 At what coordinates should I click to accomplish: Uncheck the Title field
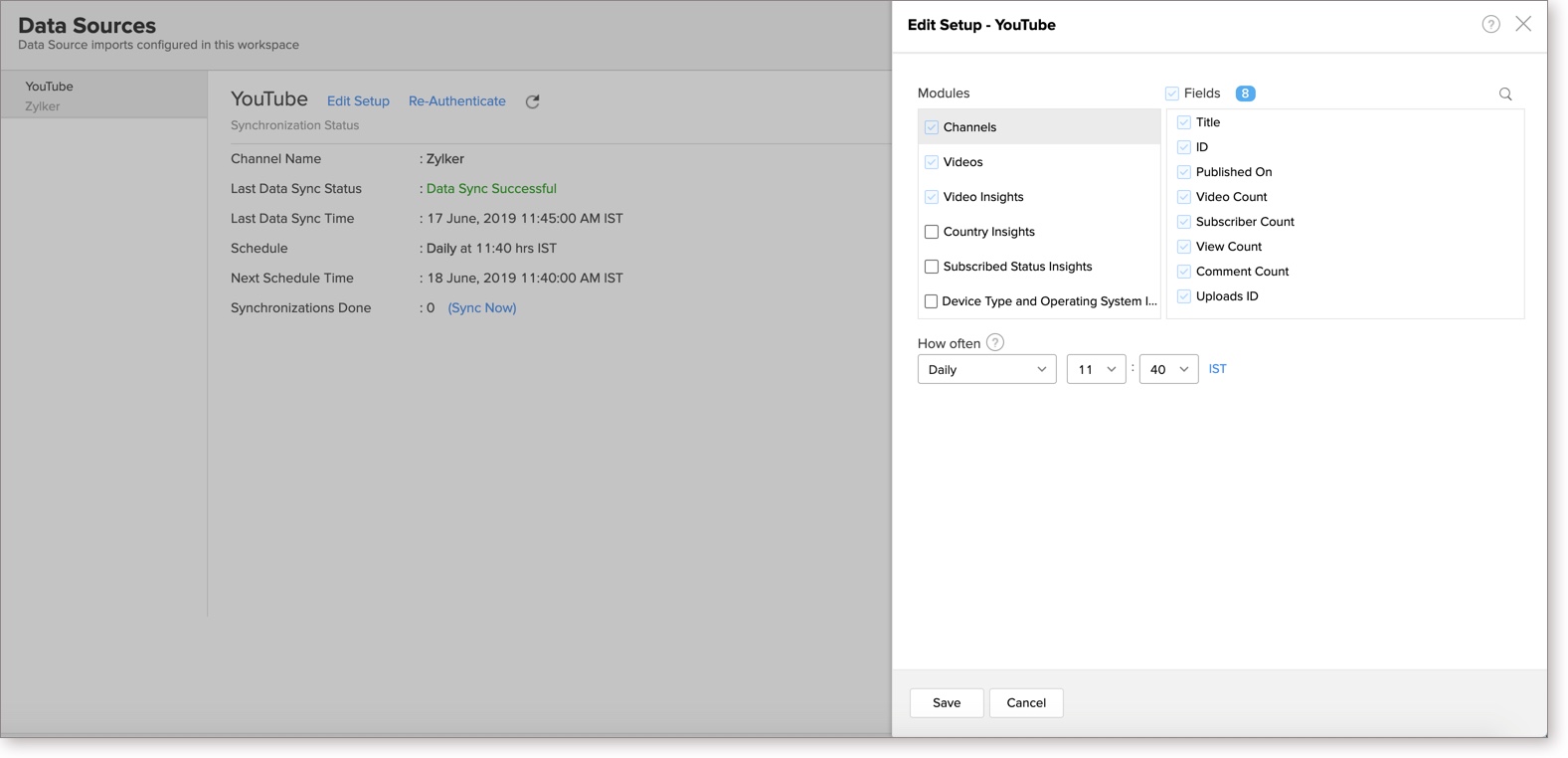pyautogui.click(x=1184, y=122)
